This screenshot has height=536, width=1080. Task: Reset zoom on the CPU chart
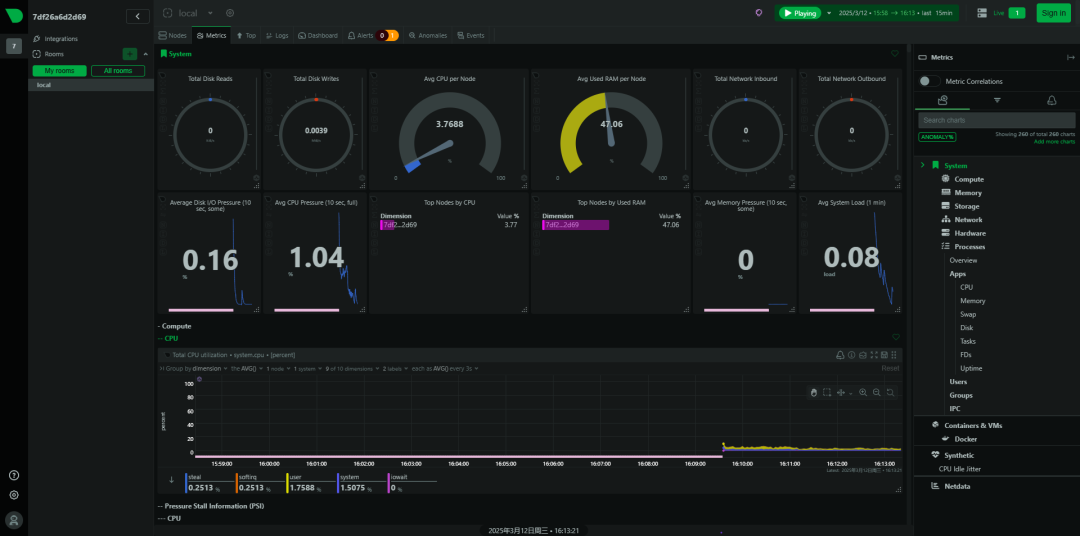click(x=890, y=392)
